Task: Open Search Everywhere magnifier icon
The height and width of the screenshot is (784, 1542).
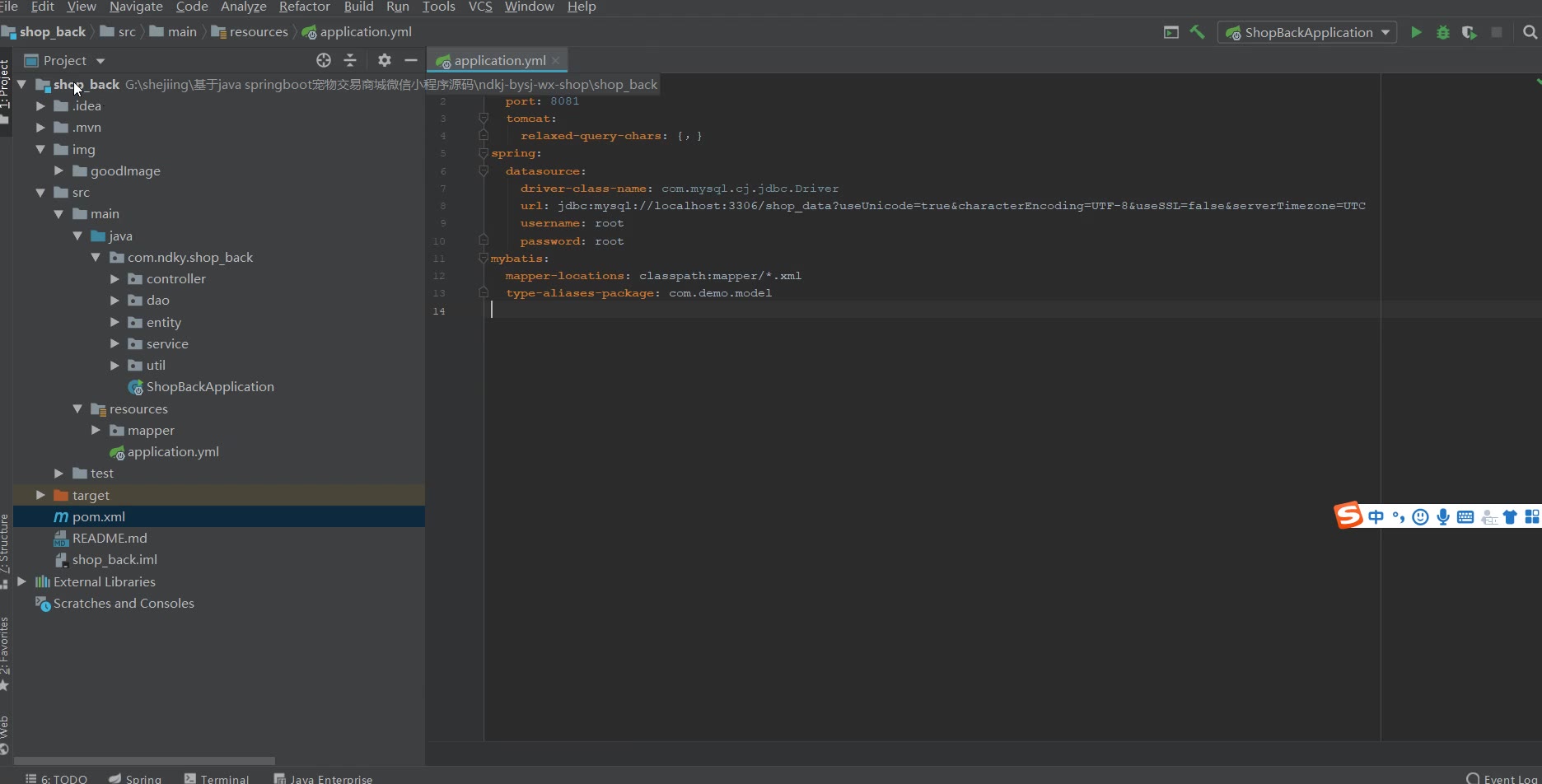Action: pyautogui.click(x=1530, y=32)
